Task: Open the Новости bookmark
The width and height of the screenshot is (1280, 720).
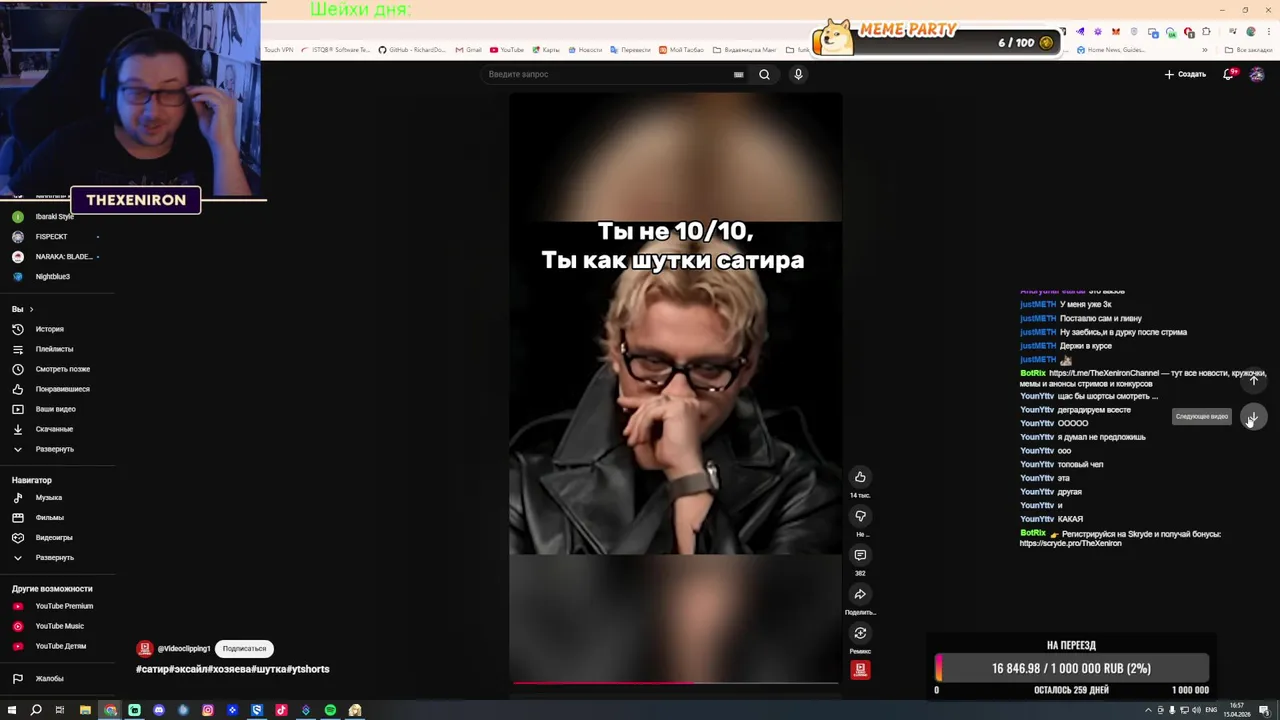Action: (x=585, y=49)
